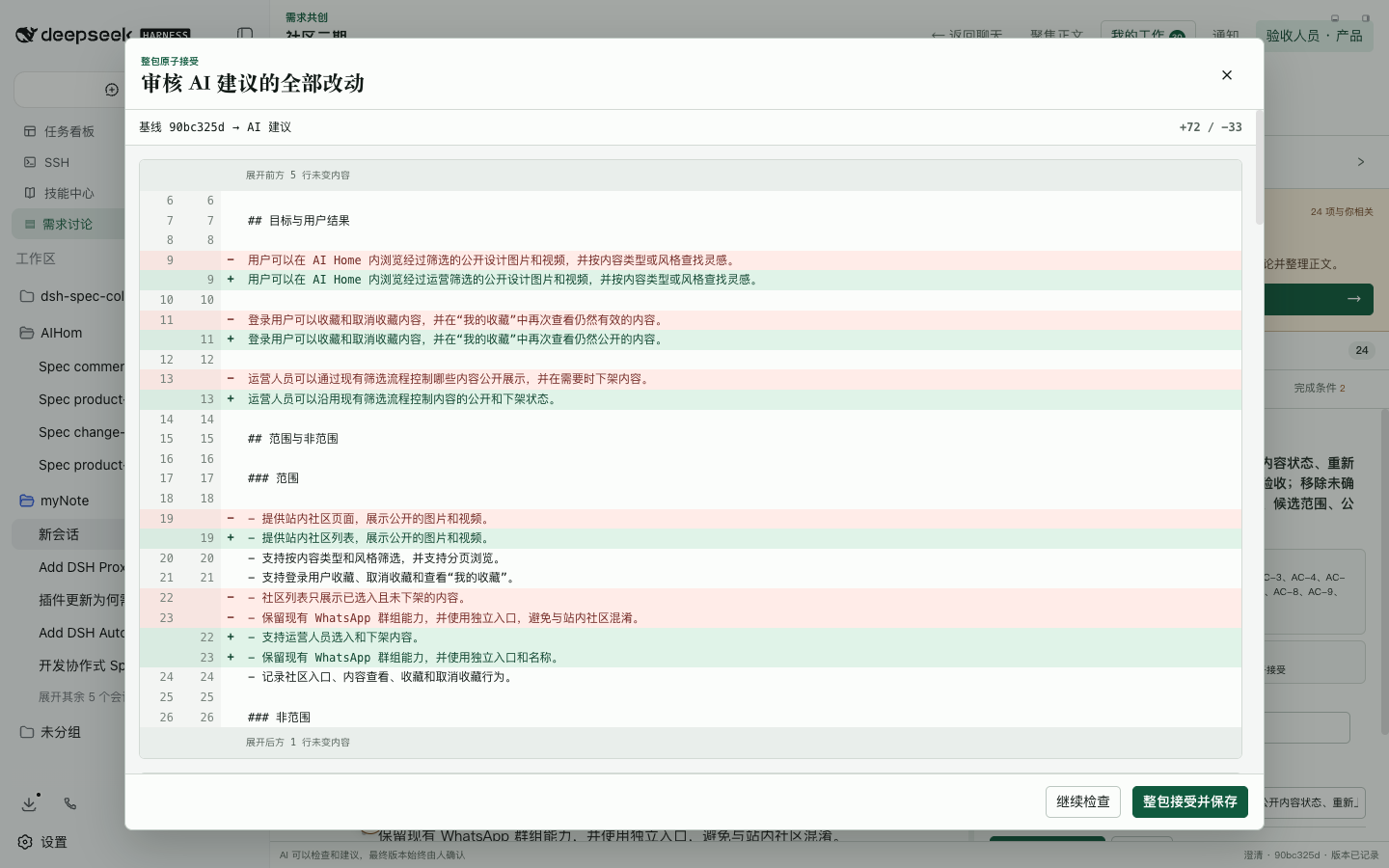Viewport: 1389px width, 868px height.
Task: Click the +72 / −33 change count
Action: [x=1211, y=127]
